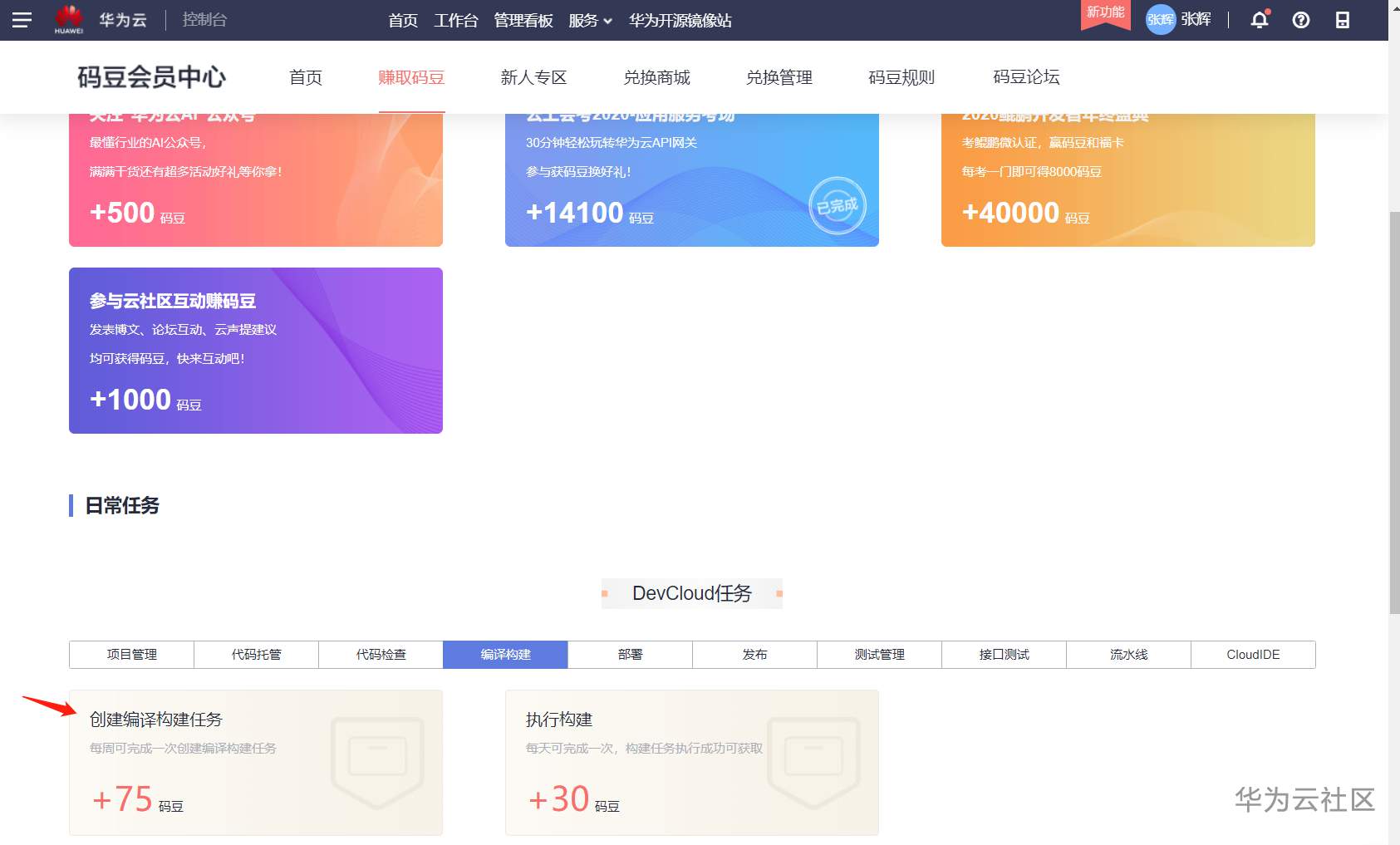Open 工作台 in top navigation

(x=455, y=21)
